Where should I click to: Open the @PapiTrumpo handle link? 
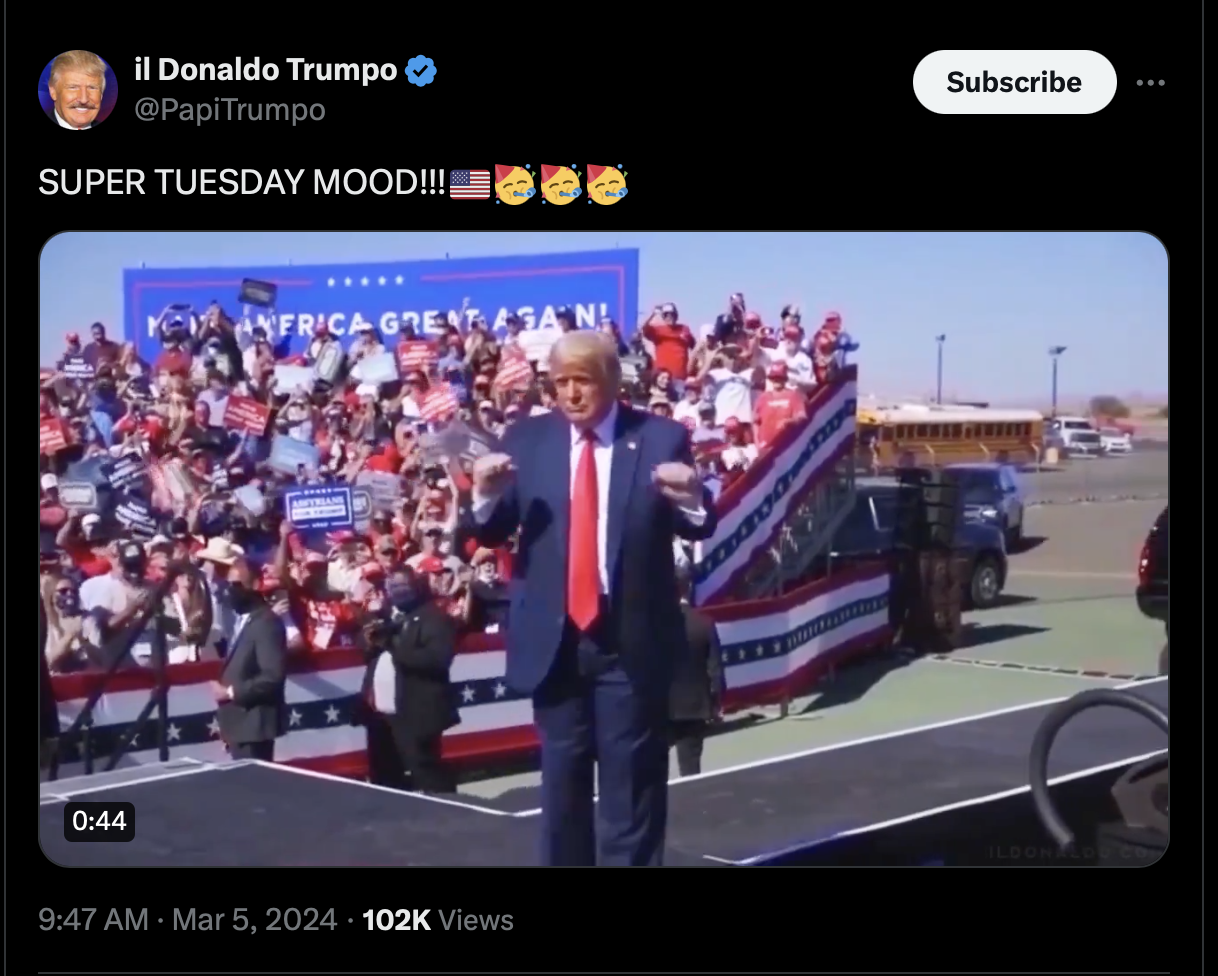pos(230,110)
